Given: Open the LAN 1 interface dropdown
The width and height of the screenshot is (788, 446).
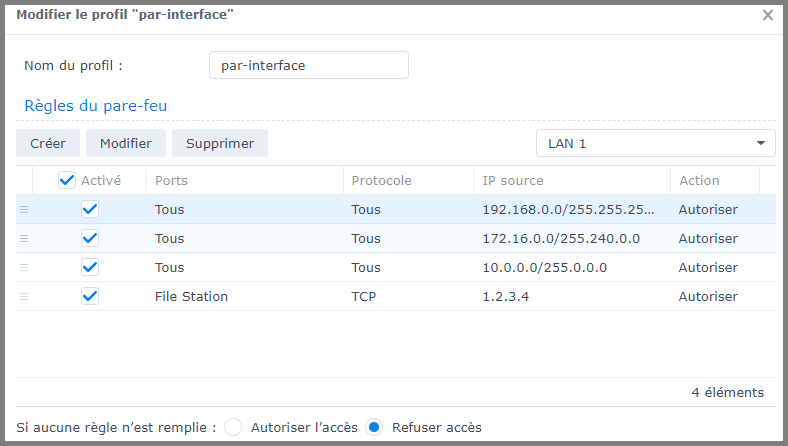Looking at the screenshot, I should tap(655, 143).
